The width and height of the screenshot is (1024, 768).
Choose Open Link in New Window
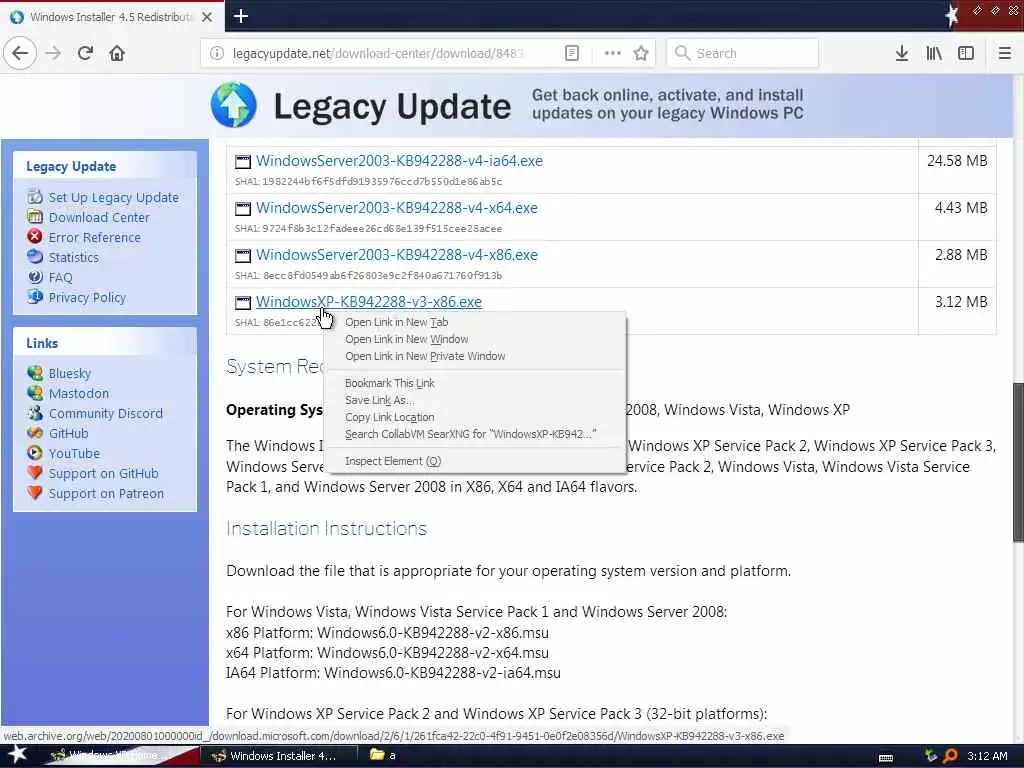[406, 339]
